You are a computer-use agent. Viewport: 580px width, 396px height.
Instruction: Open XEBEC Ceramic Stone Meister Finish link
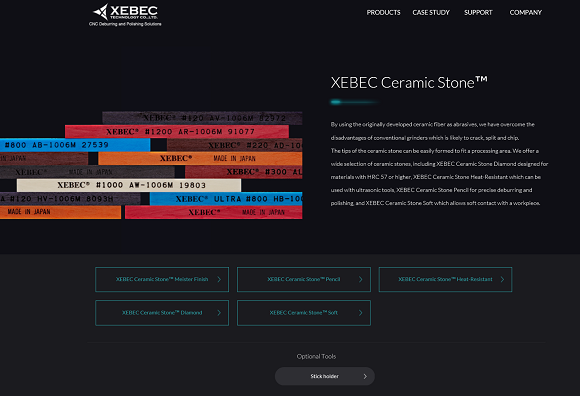coord(162,280)
